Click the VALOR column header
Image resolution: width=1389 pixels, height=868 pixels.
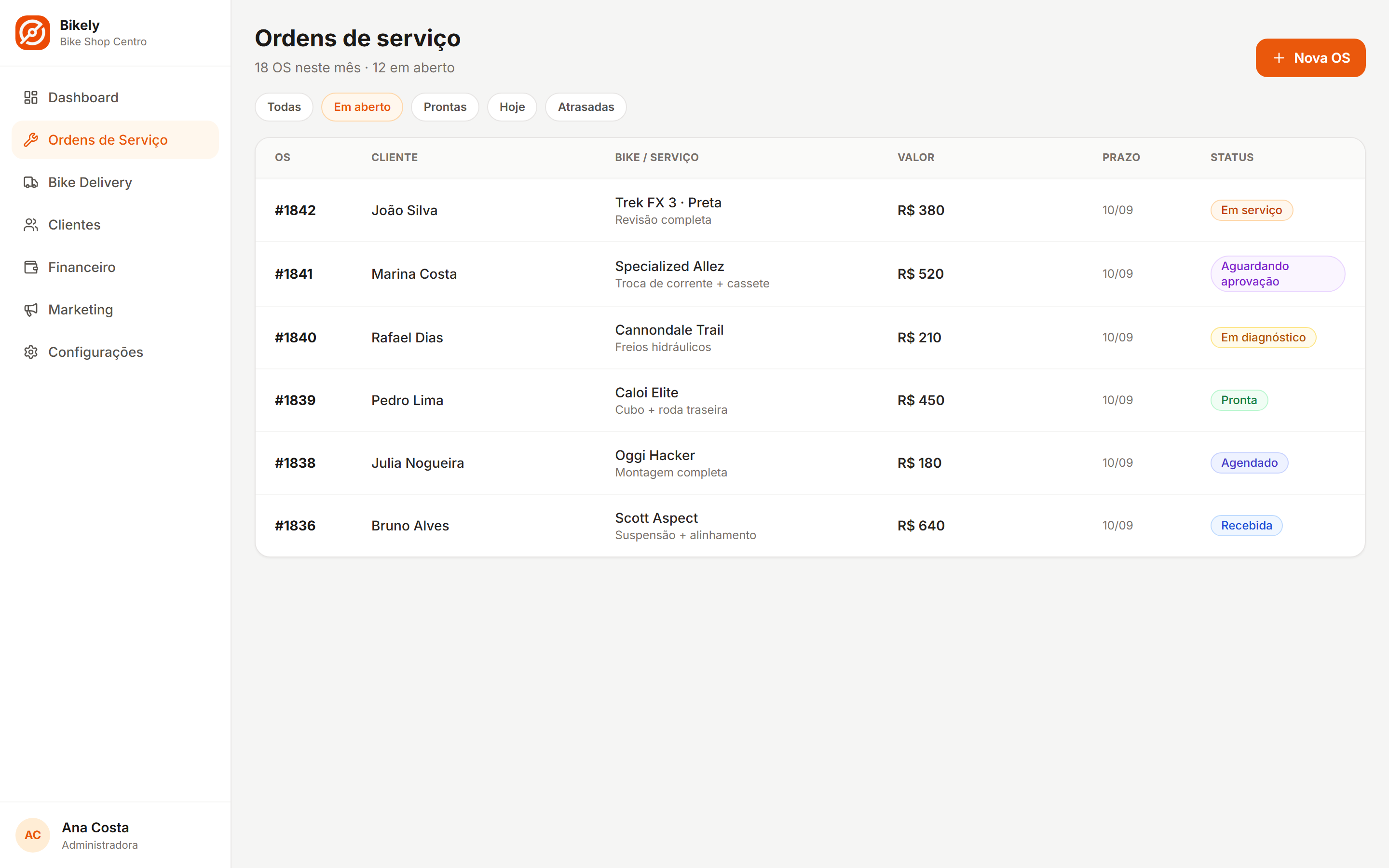[x=916, y=157]
